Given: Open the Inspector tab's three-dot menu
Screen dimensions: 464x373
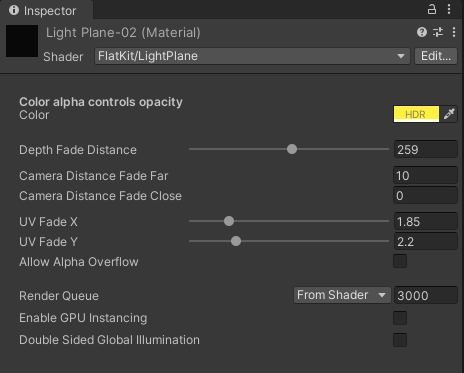Looking at the screenshot, I should click(449, 9).
